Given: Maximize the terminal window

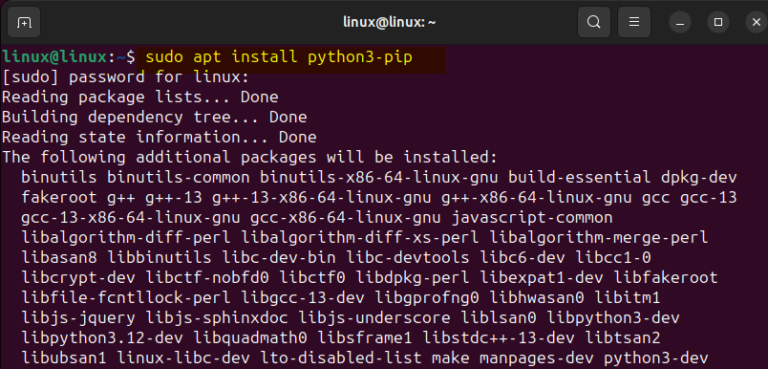Looking at the screenshot, I should pyautogui.click(x=718, y=23).
